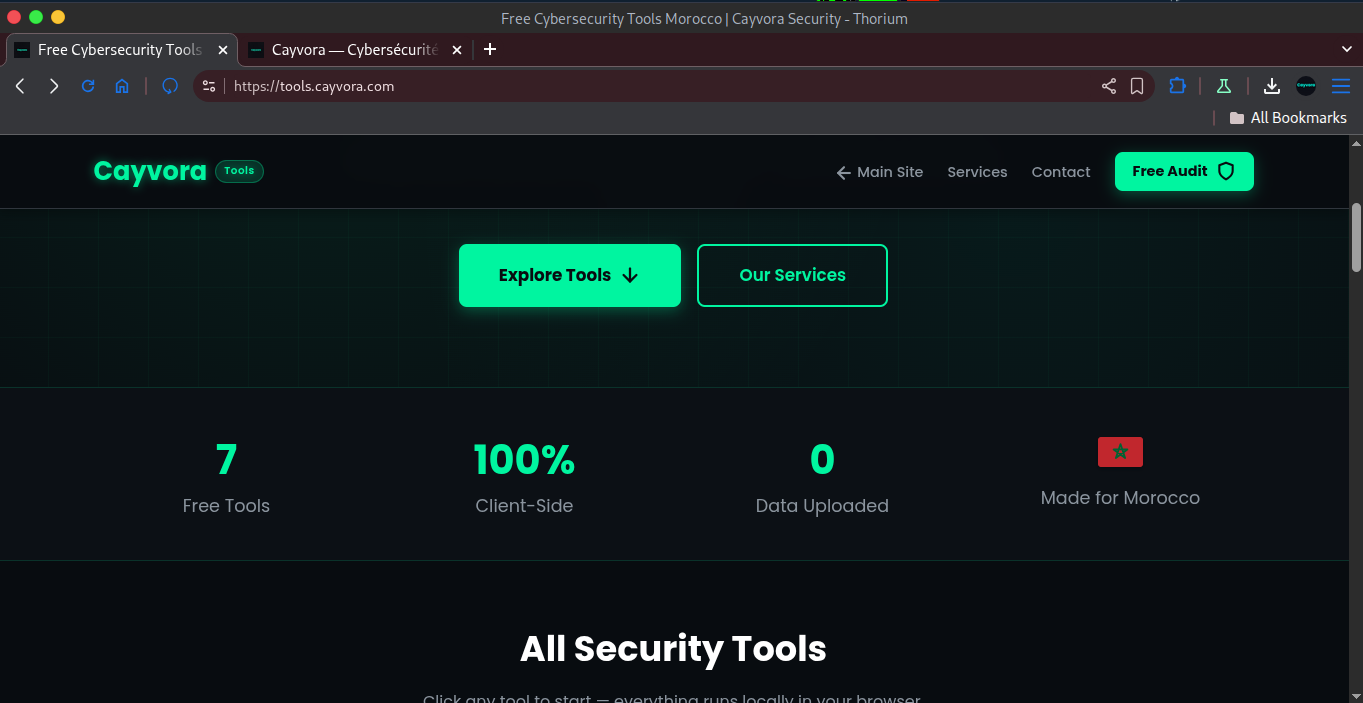Click the '100%' client-side statistic
Screen dimensions: 1363x703
tap(524, 459)
